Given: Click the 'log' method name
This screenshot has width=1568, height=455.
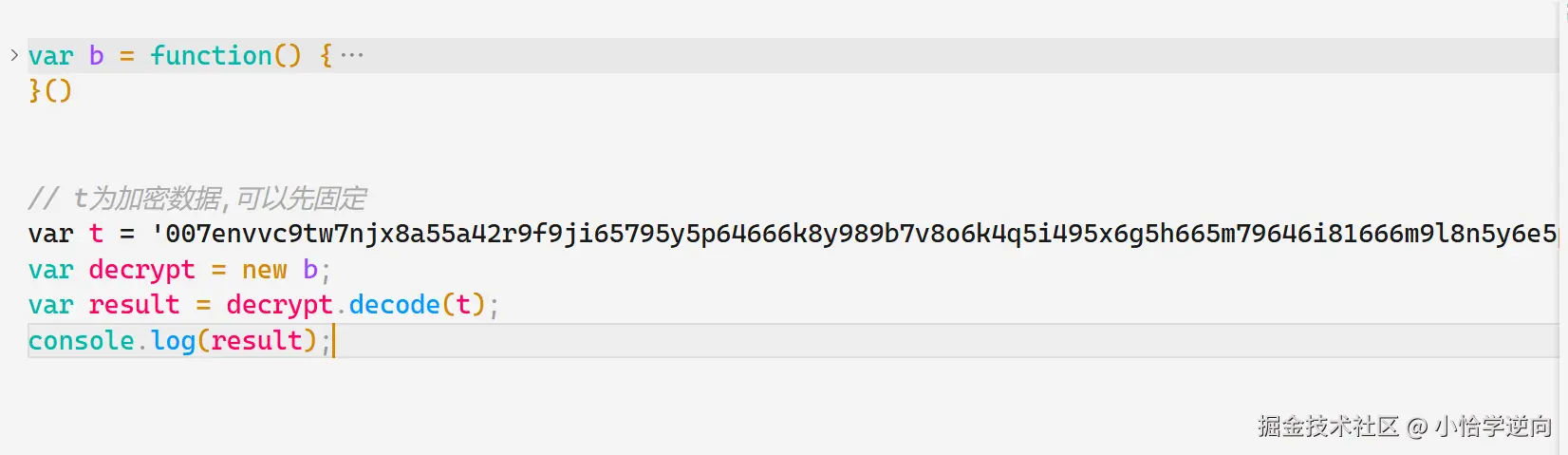Looking at the screenshot, I should coord(173,341).
